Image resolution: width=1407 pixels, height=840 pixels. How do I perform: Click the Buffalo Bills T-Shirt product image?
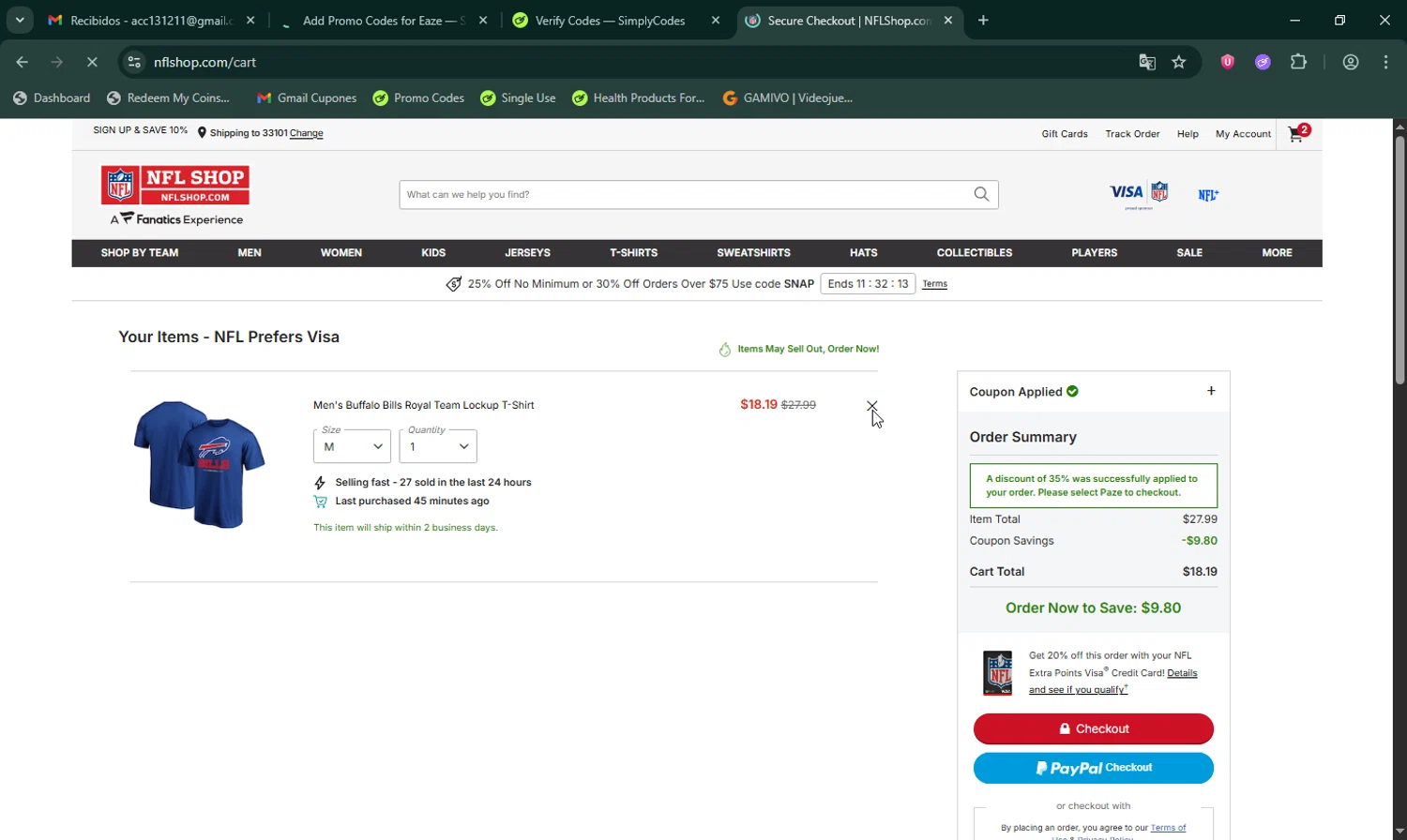click(x=199, y=464)
